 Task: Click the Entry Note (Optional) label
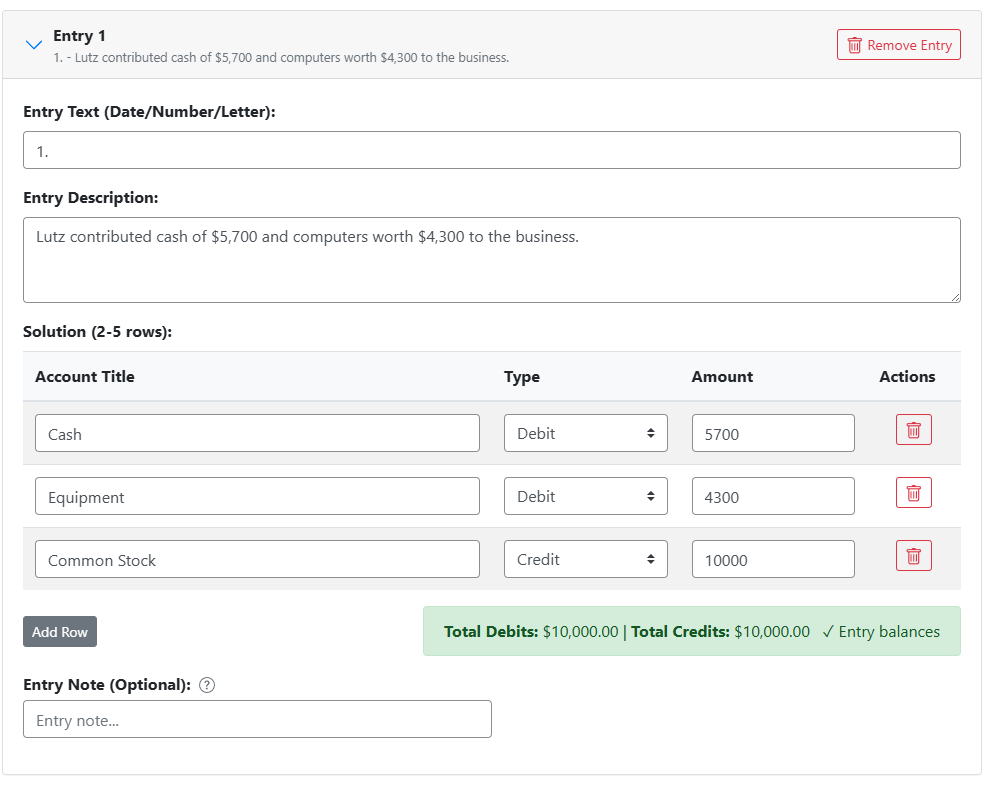[x=107, y=685]
